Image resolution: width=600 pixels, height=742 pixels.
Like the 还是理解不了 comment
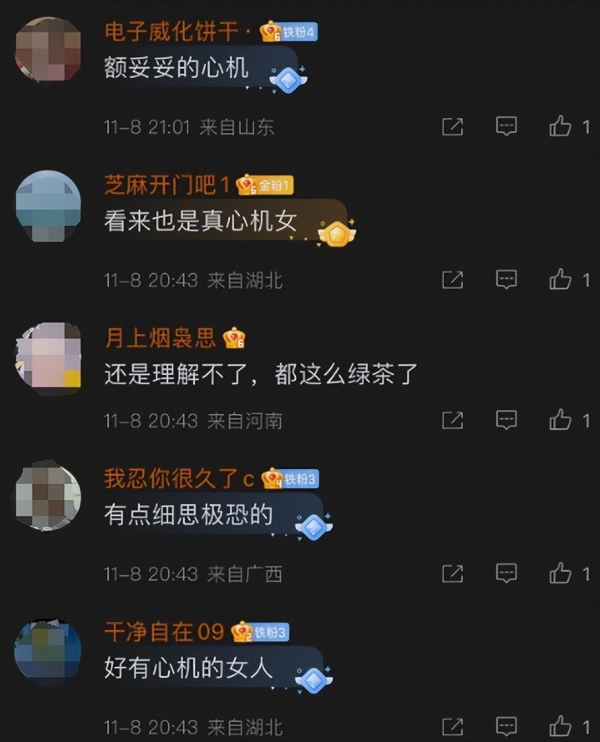point(560,419)
